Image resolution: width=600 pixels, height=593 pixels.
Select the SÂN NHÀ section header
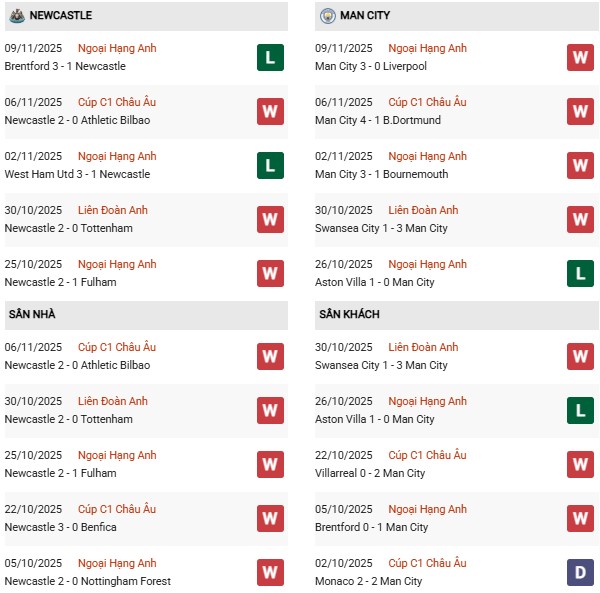(32, 314)
